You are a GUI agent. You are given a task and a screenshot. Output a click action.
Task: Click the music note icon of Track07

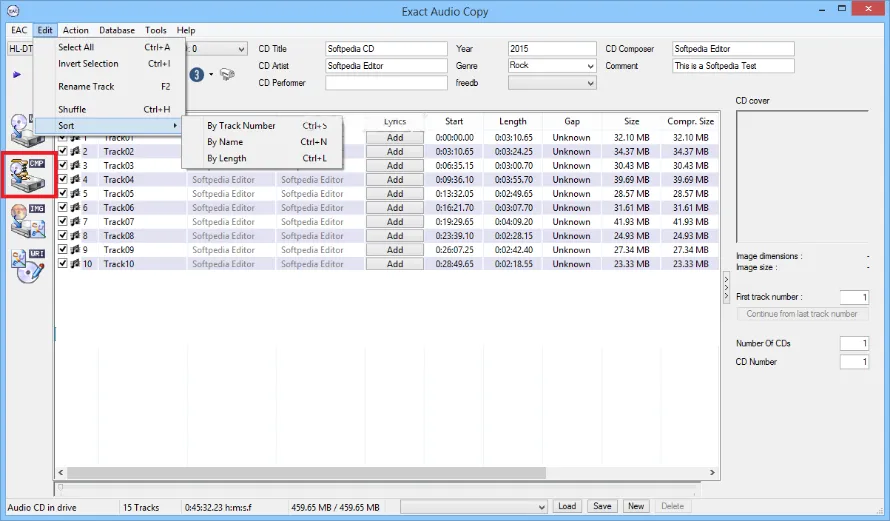75,221
